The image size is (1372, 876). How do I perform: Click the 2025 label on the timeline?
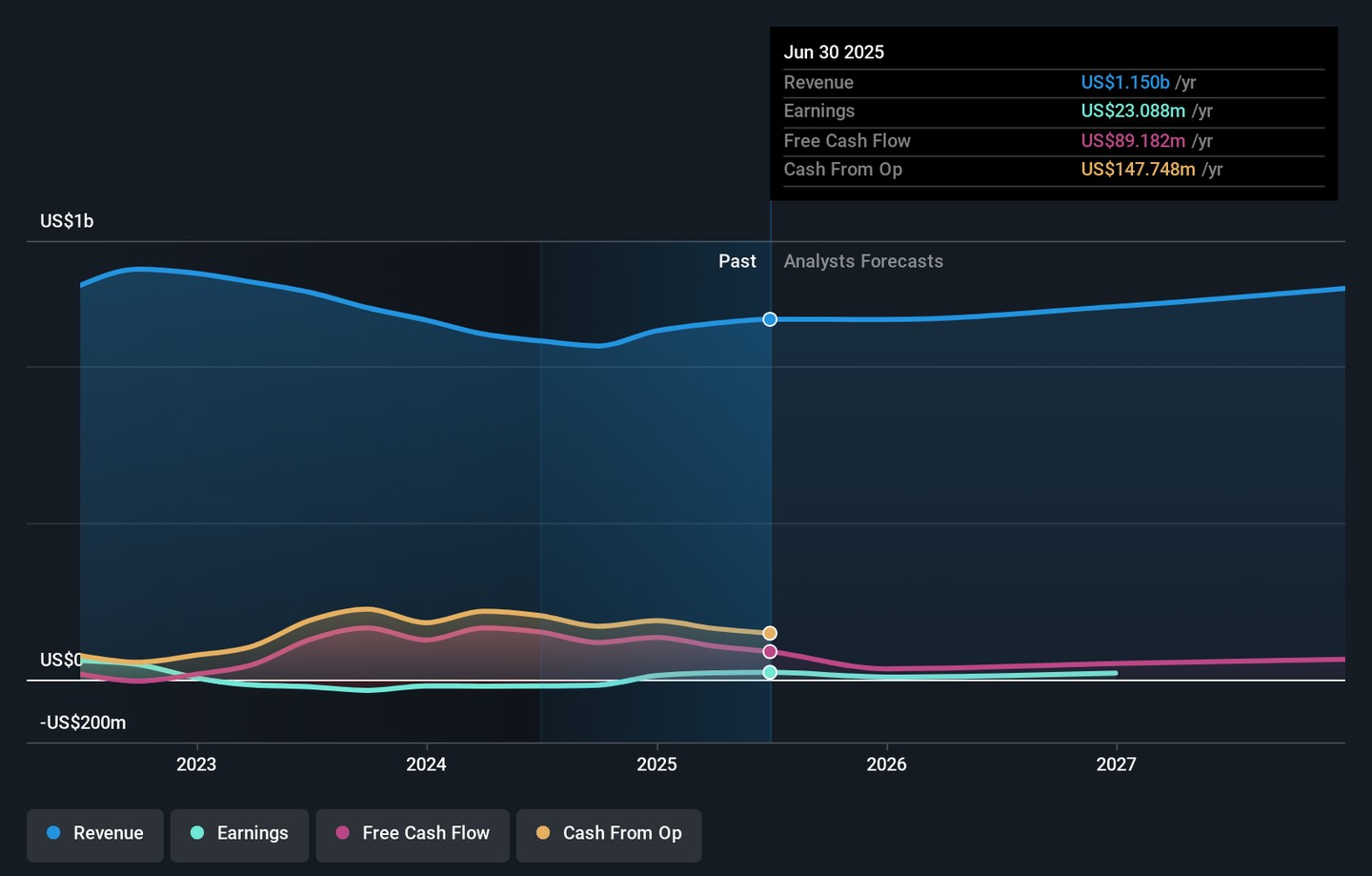tap(656, 764)
